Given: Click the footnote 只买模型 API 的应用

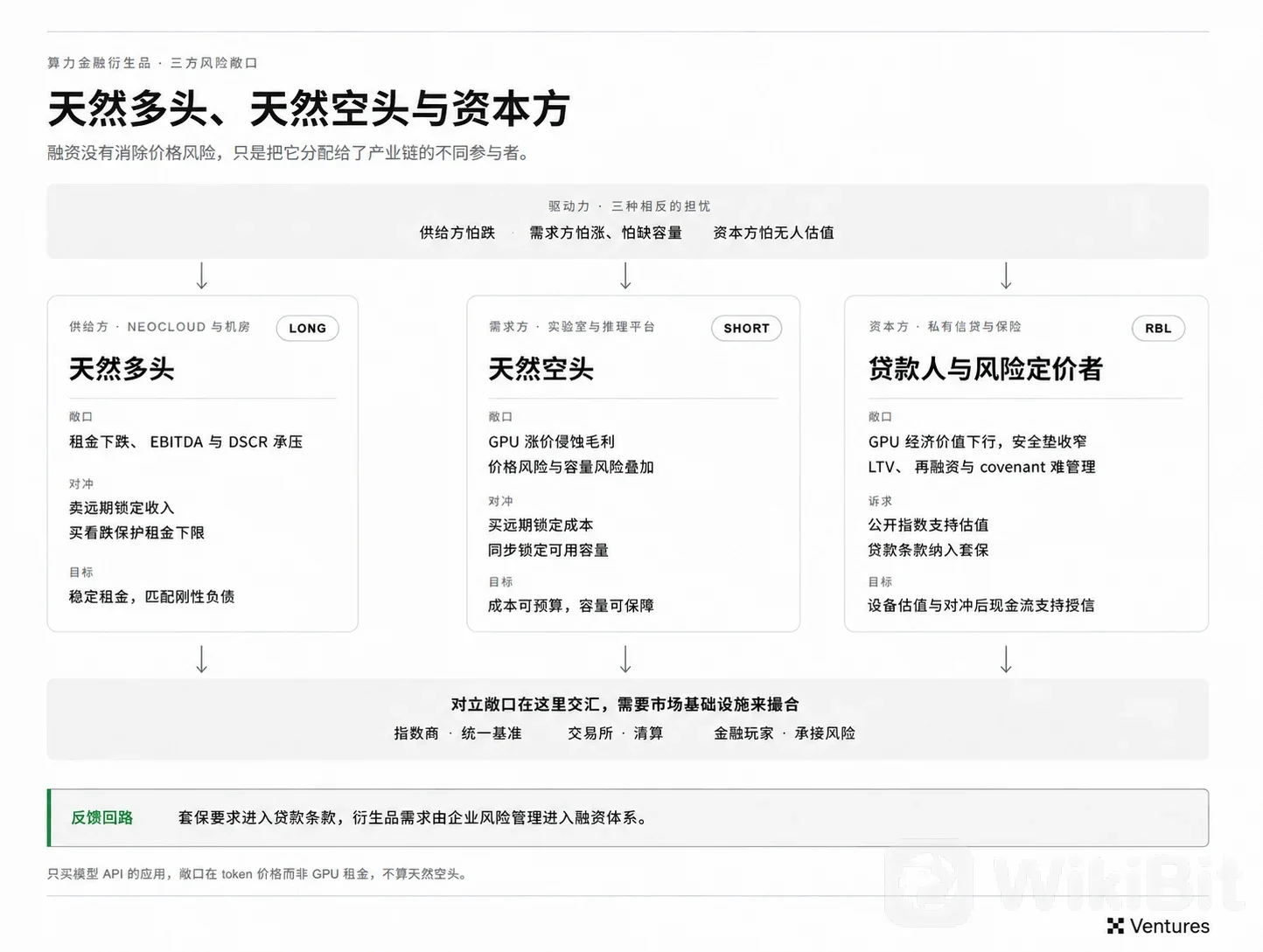Looking at the screenshot, I should (x=106, y=873).
